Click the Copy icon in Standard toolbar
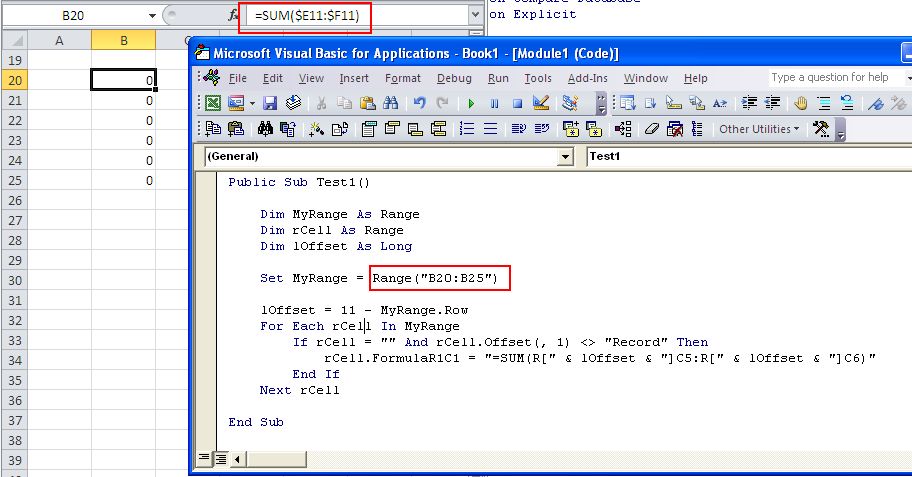 344,104
